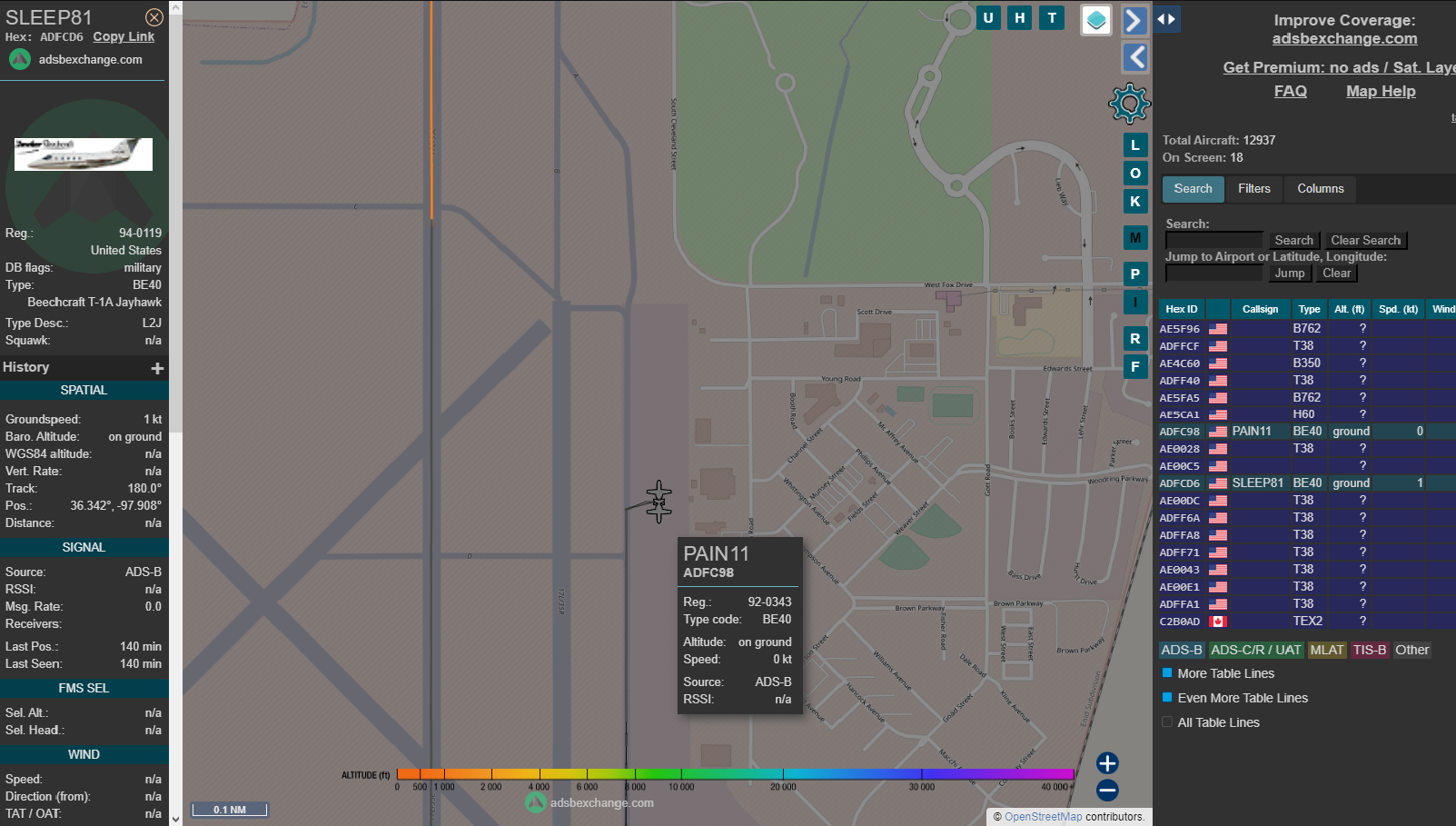Click the double-arrow sidebar width toggle
This screenshot has width=1456, height=826.
(1167, 19)
